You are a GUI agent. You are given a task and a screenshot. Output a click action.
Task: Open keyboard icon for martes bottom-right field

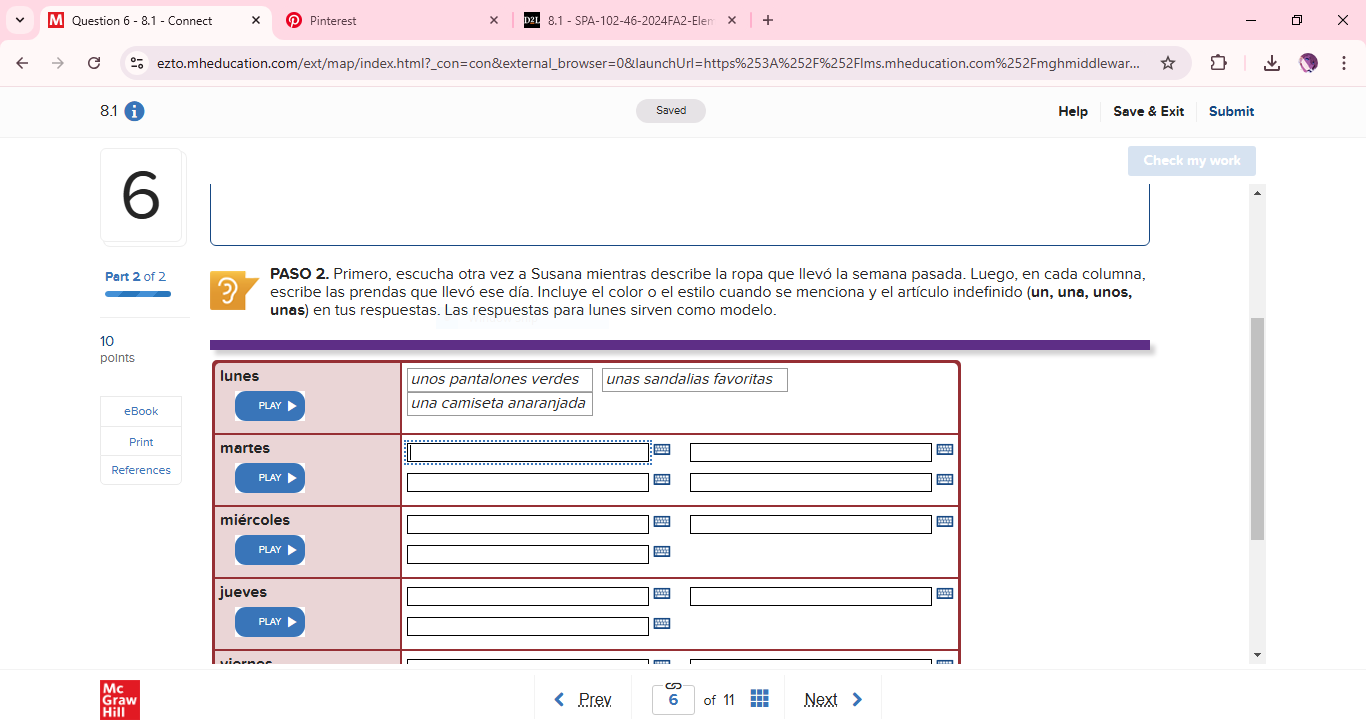point(945,480)
